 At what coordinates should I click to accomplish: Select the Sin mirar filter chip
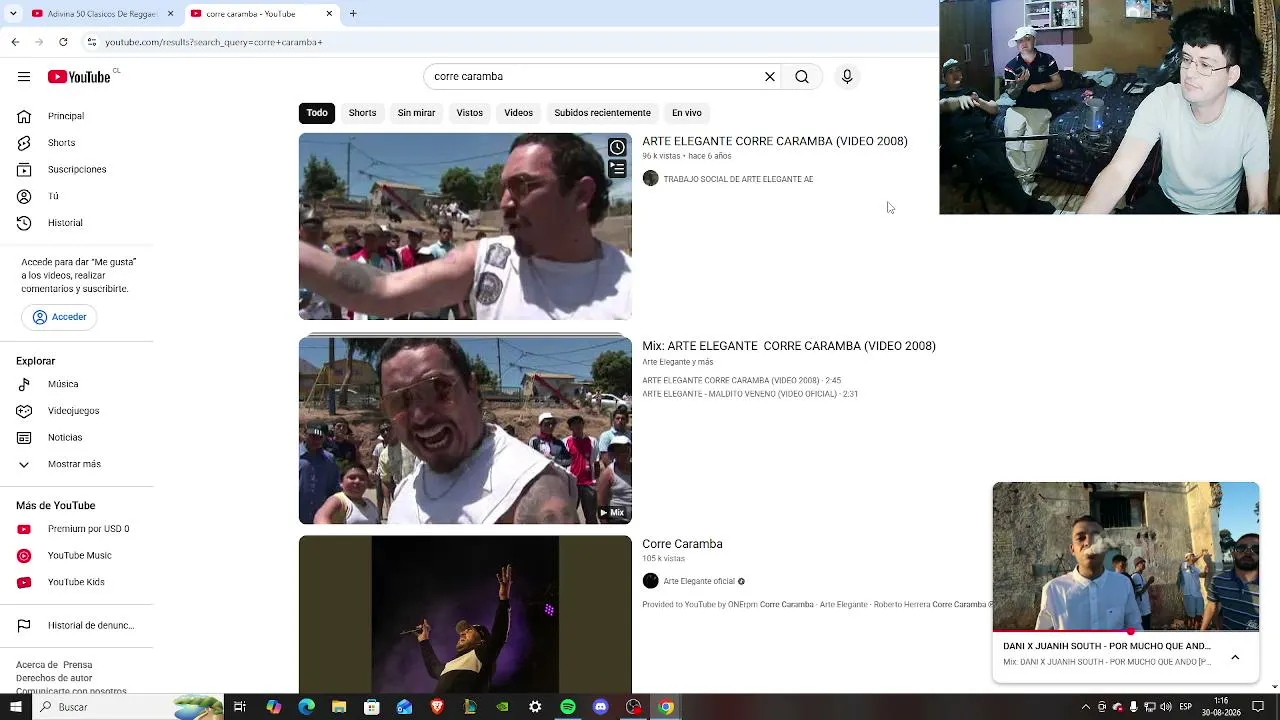416,113
